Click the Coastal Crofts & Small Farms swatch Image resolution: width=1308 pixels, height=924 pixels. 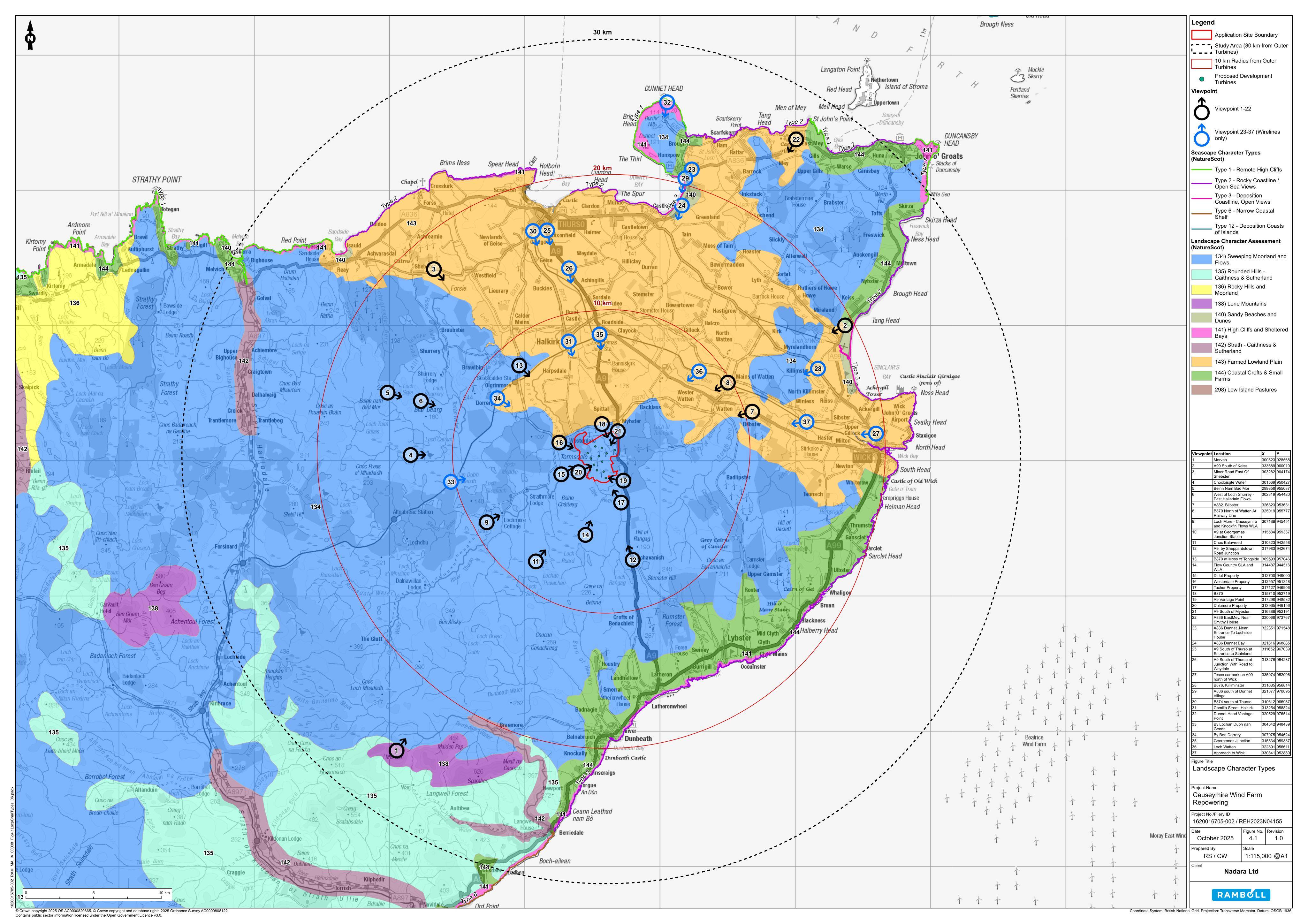(x=1201, y=375)
